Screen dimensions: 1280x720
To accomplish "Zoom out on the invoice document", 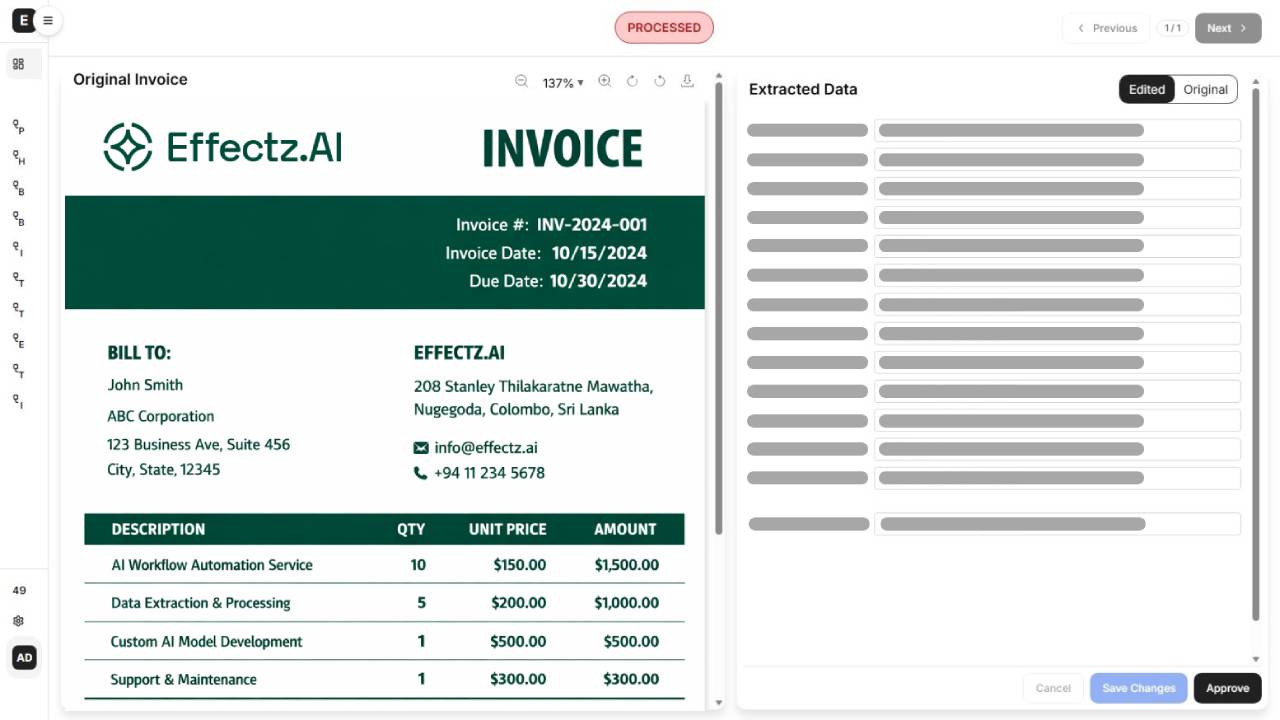I will (521, 82).
